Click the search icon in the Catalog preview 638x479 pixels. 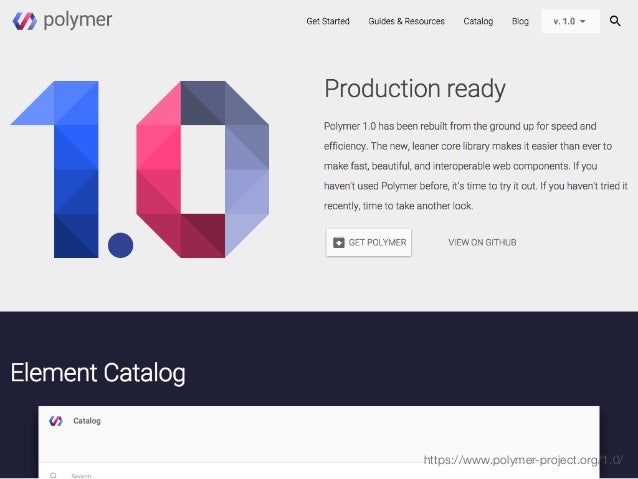tap(53, 475)
